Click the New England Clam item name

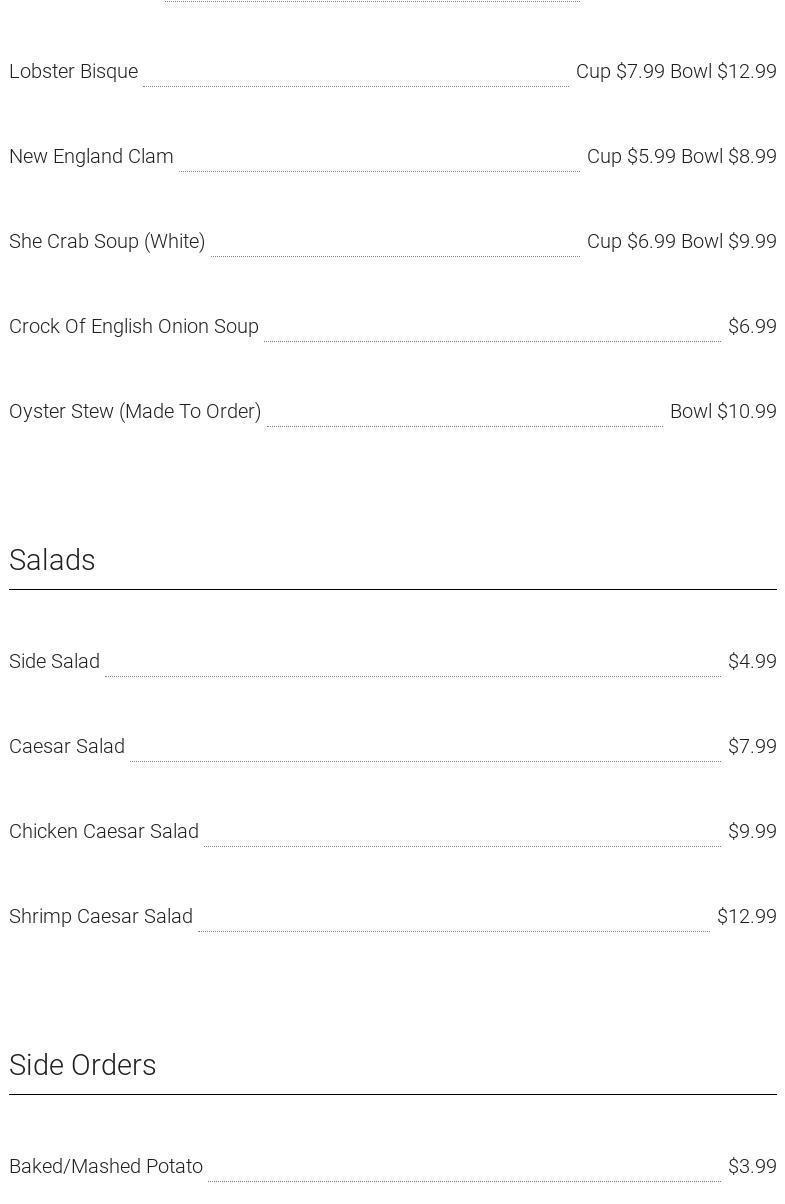point(91,157)
